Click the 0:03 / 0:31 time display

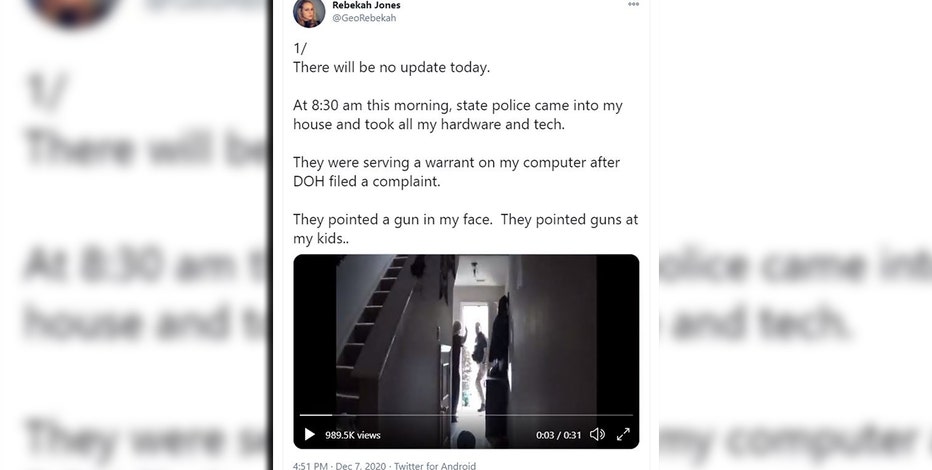click(558, 435)
